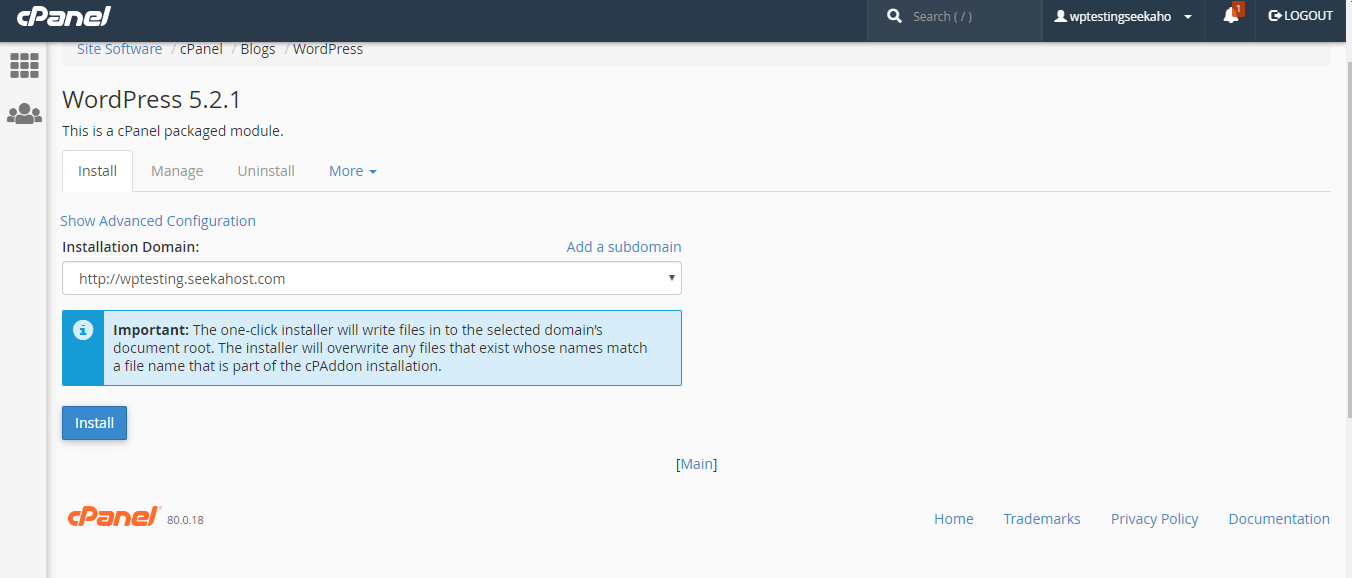This screenshot has width=1352, height=578.
Task: Open the wptestingseekaho user menu
Action: pos(1123,16)
